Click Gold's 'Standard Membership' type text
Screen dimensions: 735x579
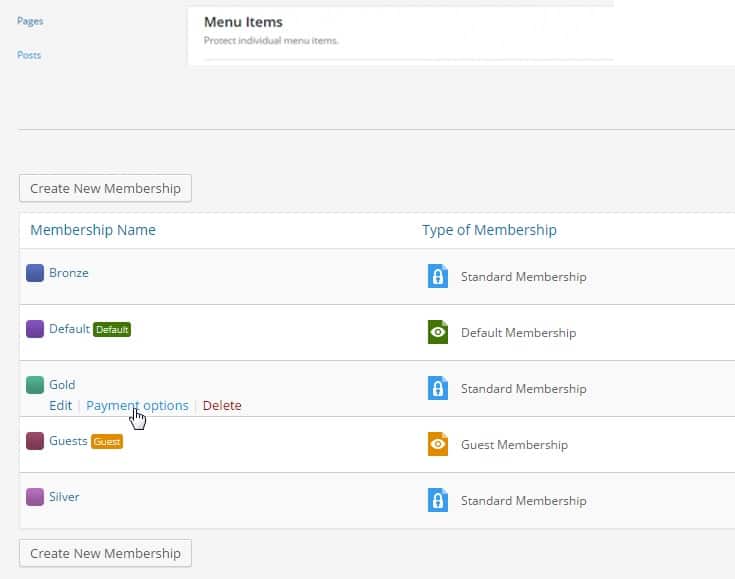coord(524,389)
